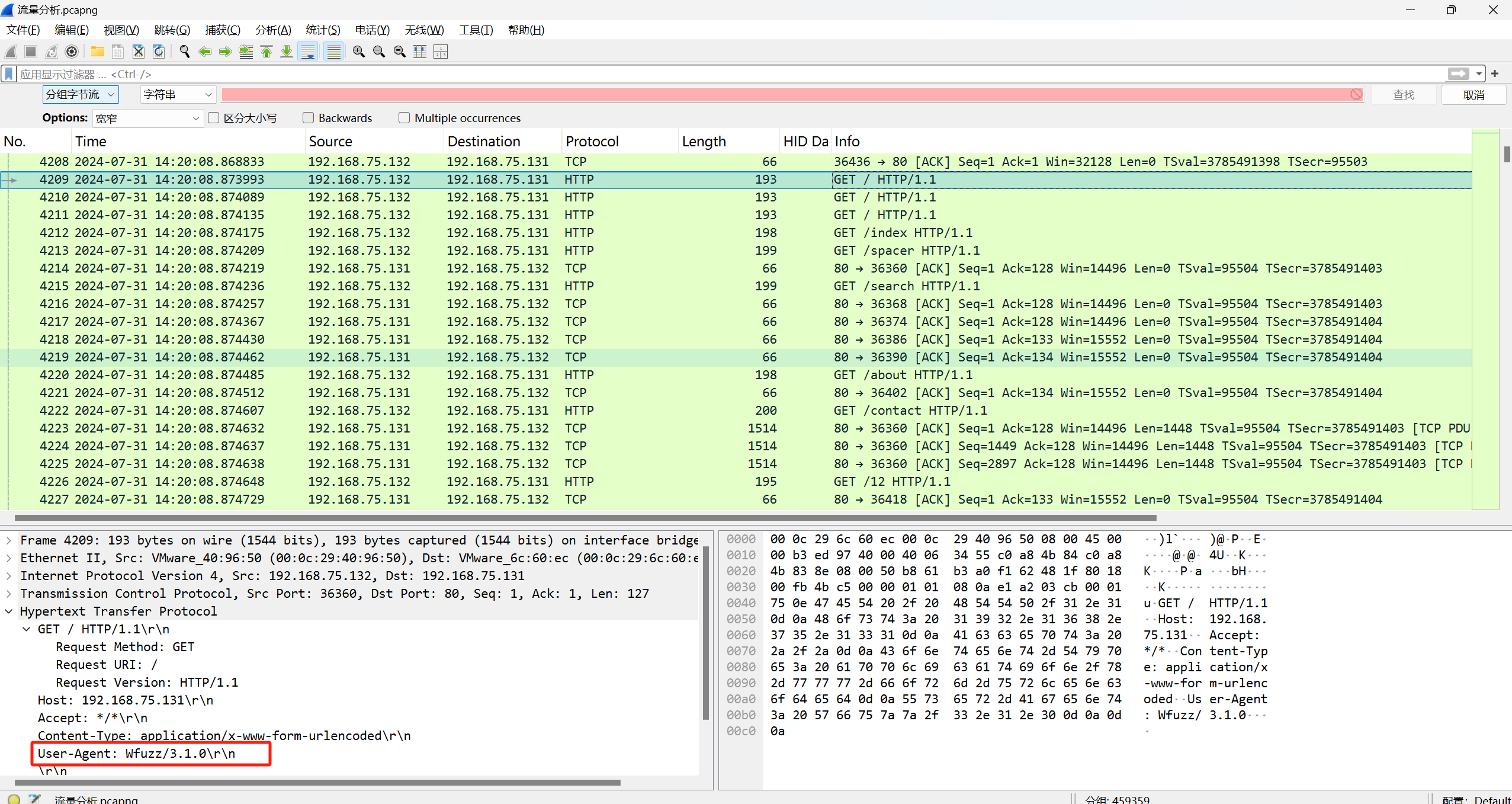This screenshot has width=1512, height=804.
Task: Click the 取消 cancel button
Action: [x=1473, y=95]
